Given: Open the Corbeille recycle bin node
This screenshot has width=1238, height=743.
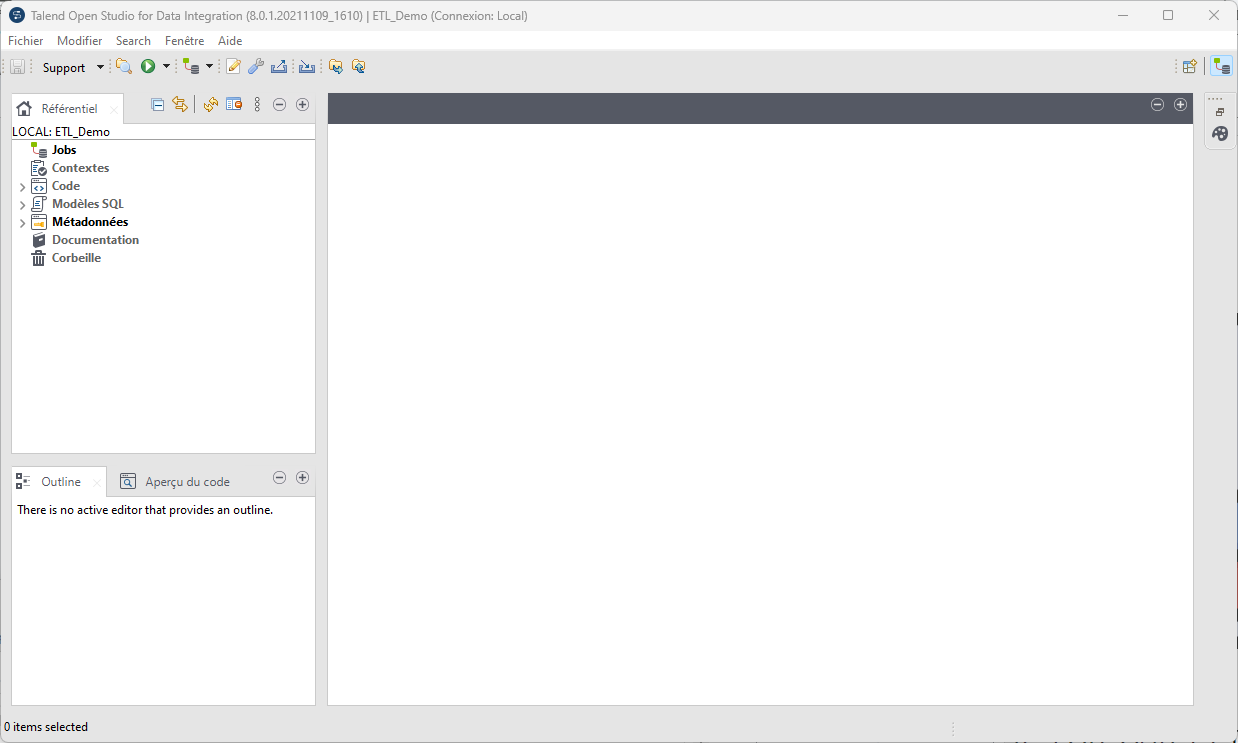Looking at the screenshot, I should click(x=76, y=258).
